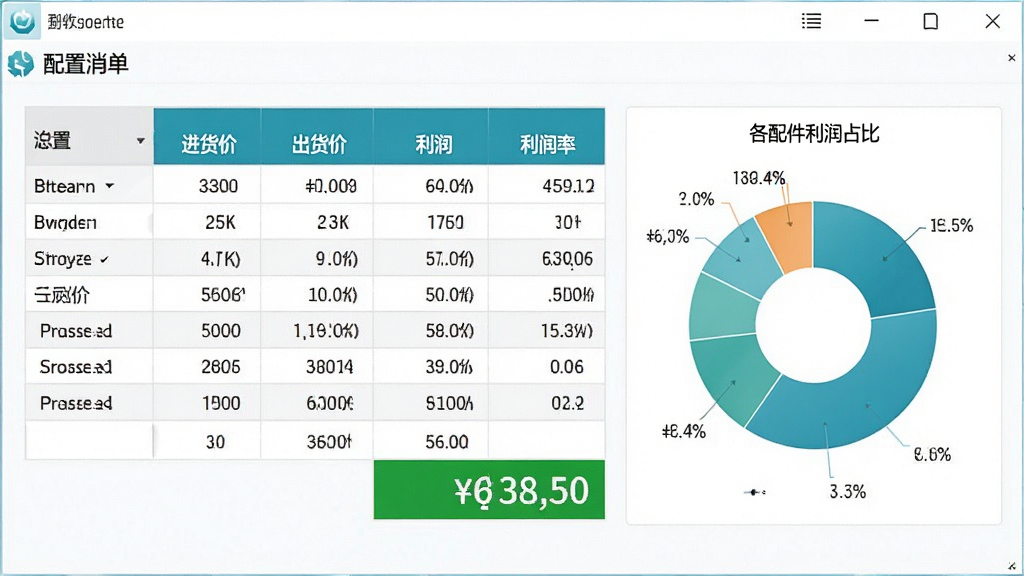Open the list menu icon in title bar
This screenshot has height=576, width=1024.
(811, 21)
